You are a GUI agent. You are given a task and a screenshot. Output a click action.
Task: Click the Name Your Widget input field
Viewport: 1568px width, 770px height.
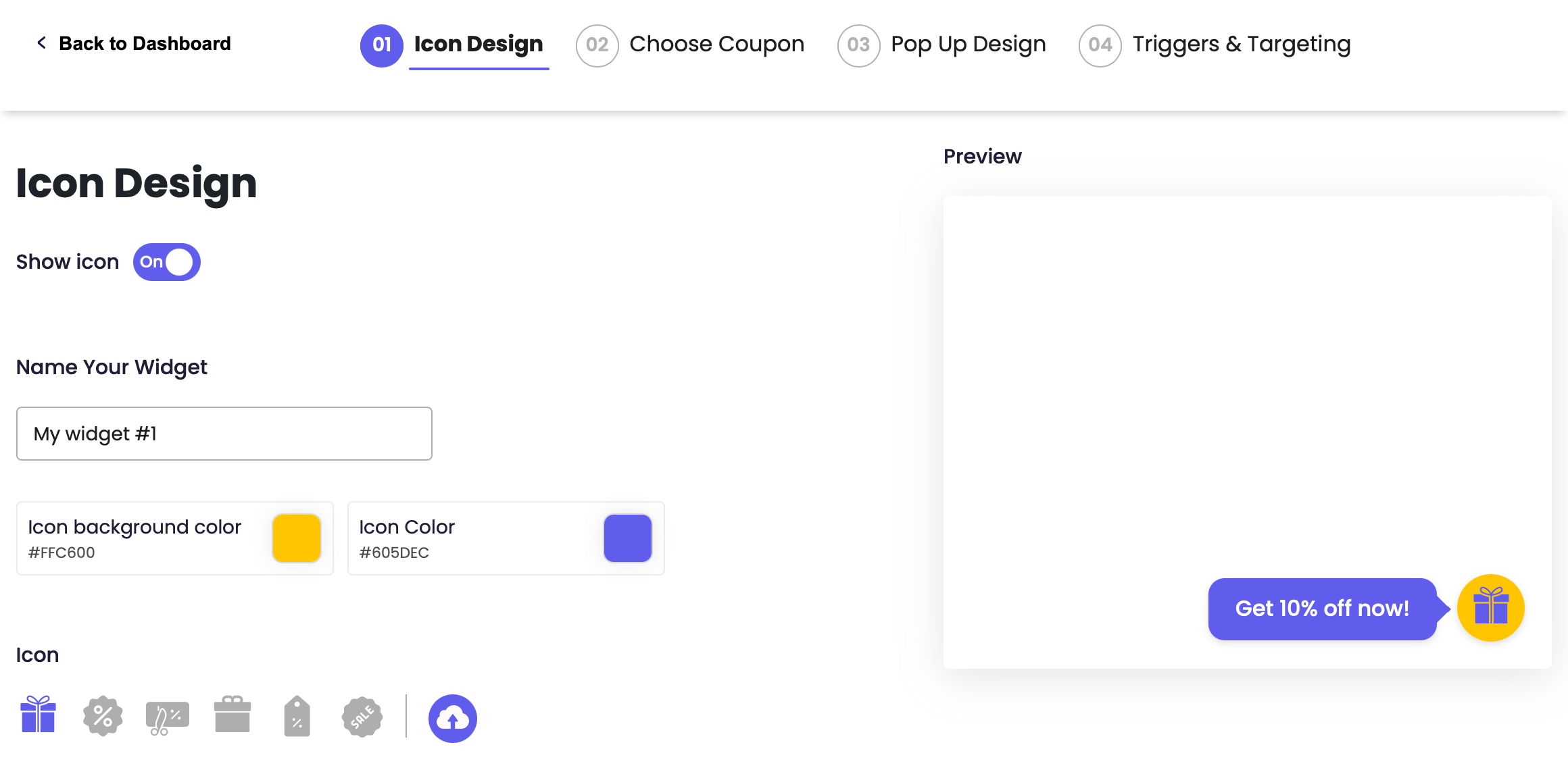[x=224, y=434]
